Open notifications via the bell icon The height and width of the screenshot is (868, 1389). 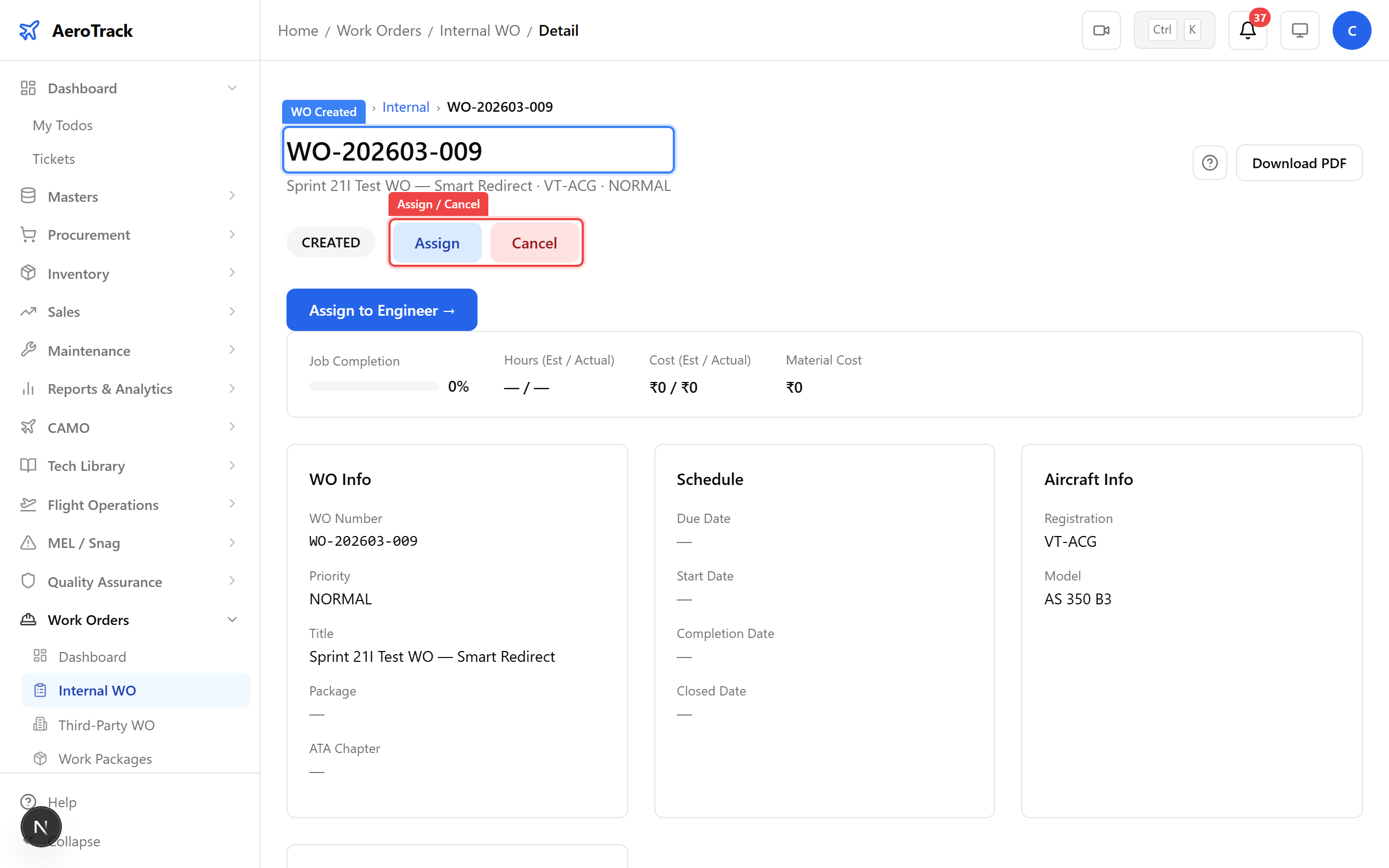tap(1247, 30)
